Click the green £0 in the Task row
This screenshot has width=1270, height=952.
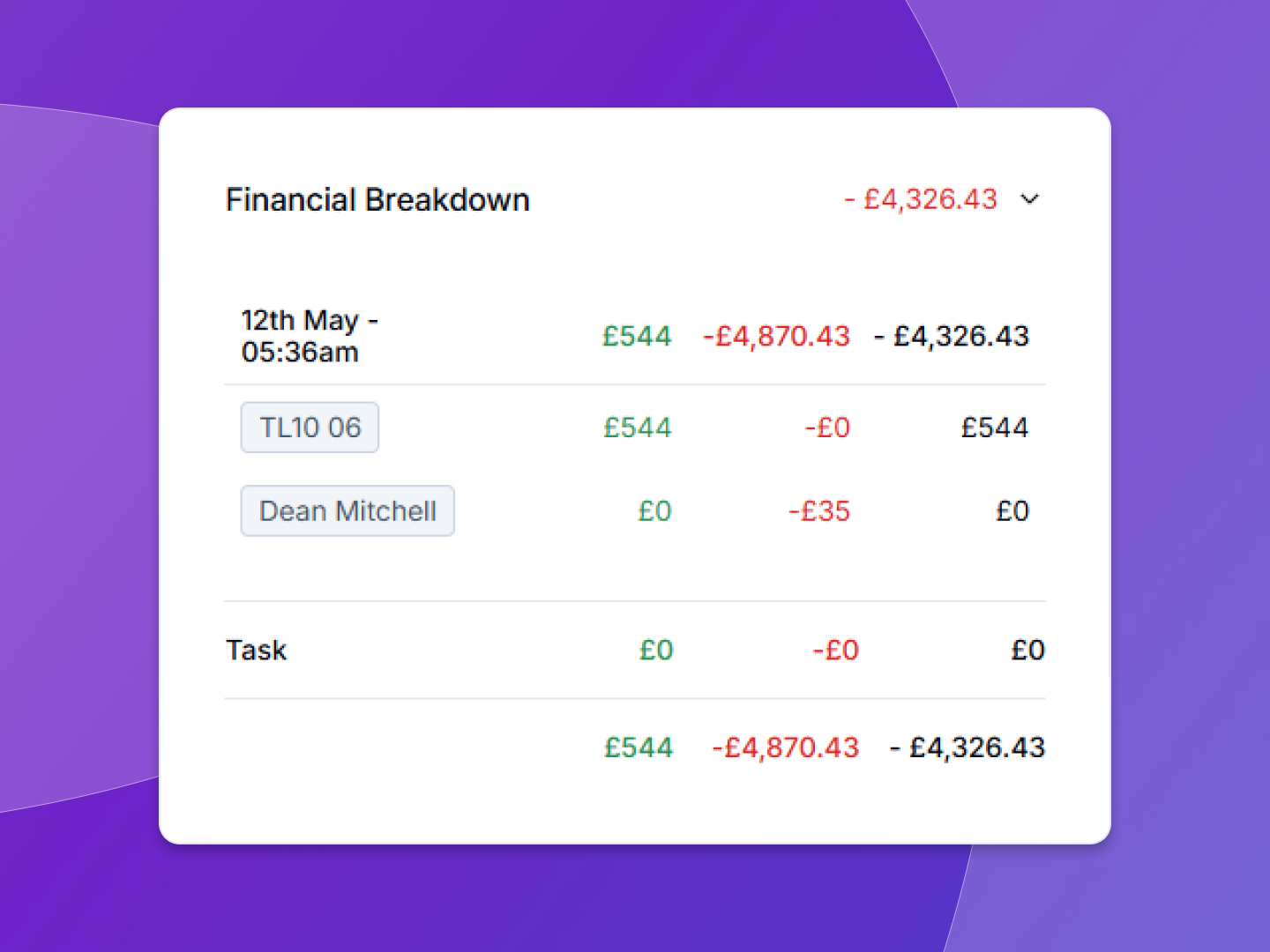pos(656,651)
